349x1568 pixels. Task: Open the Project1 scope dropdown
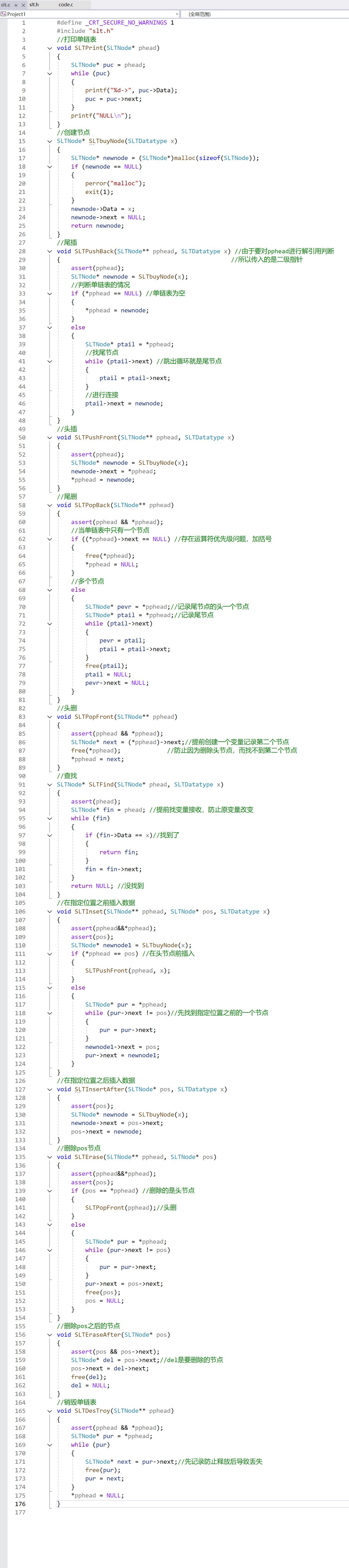click(90, 14)
